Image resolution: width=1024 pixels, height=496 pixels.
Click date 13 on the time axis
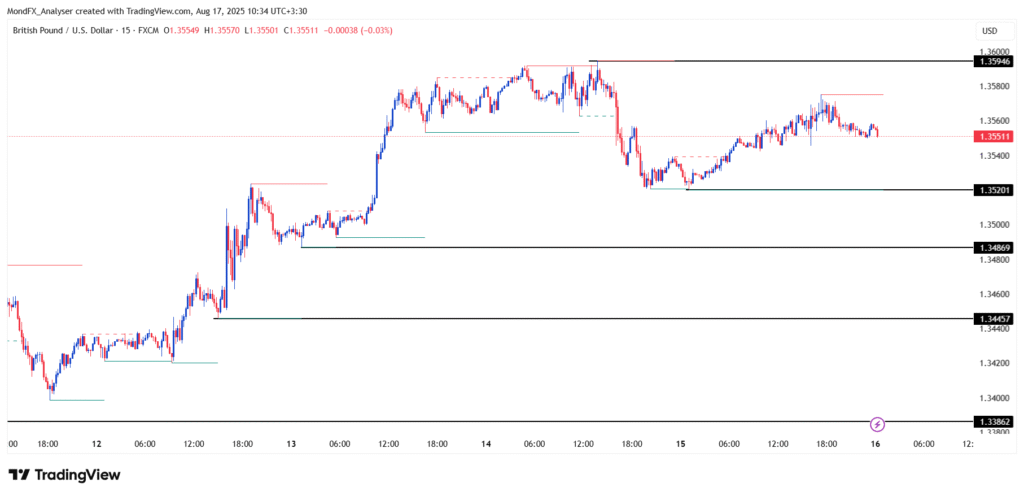(x=291, y=443)
